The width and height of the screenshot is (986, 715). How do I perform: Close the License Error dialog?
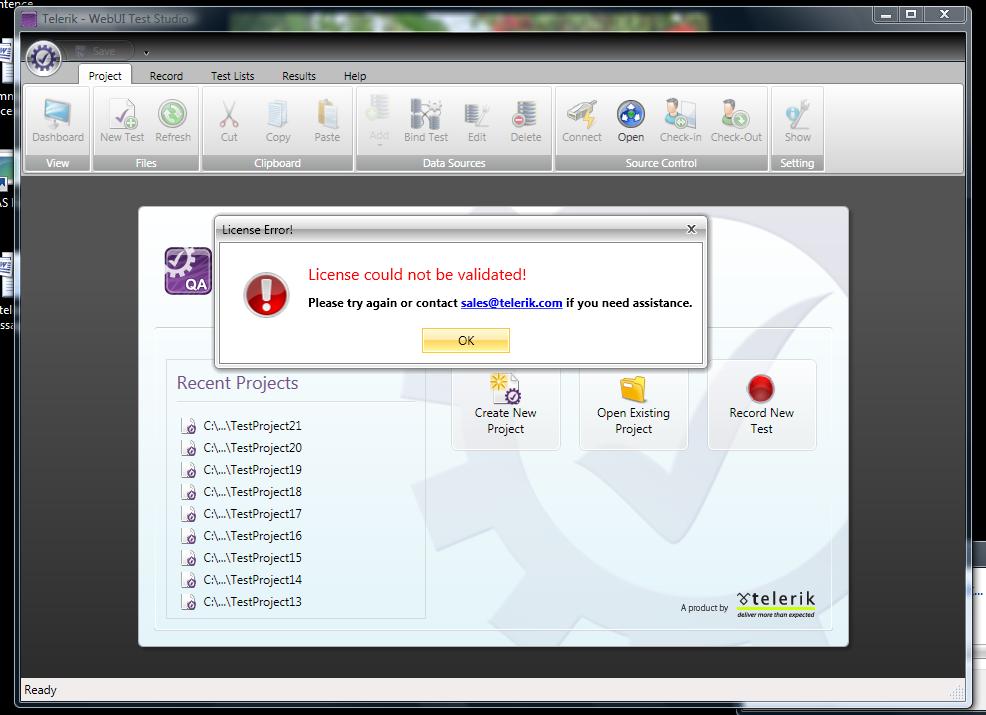pyautogui.click(x=691, y=229)
